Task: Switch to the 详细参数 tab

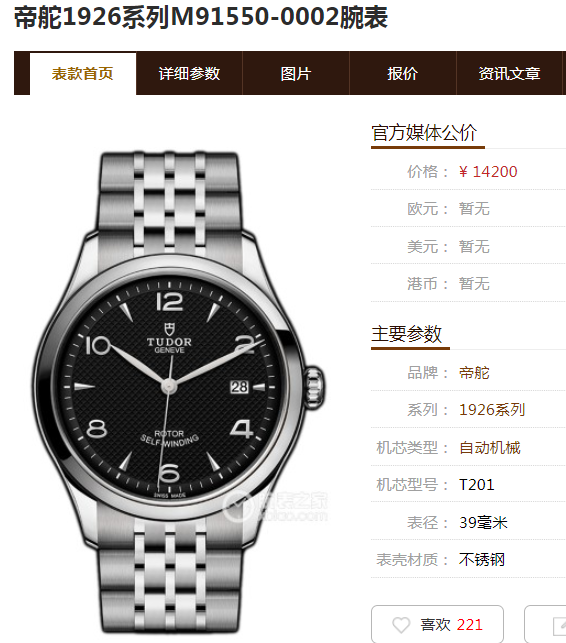Action: (189, 74)
